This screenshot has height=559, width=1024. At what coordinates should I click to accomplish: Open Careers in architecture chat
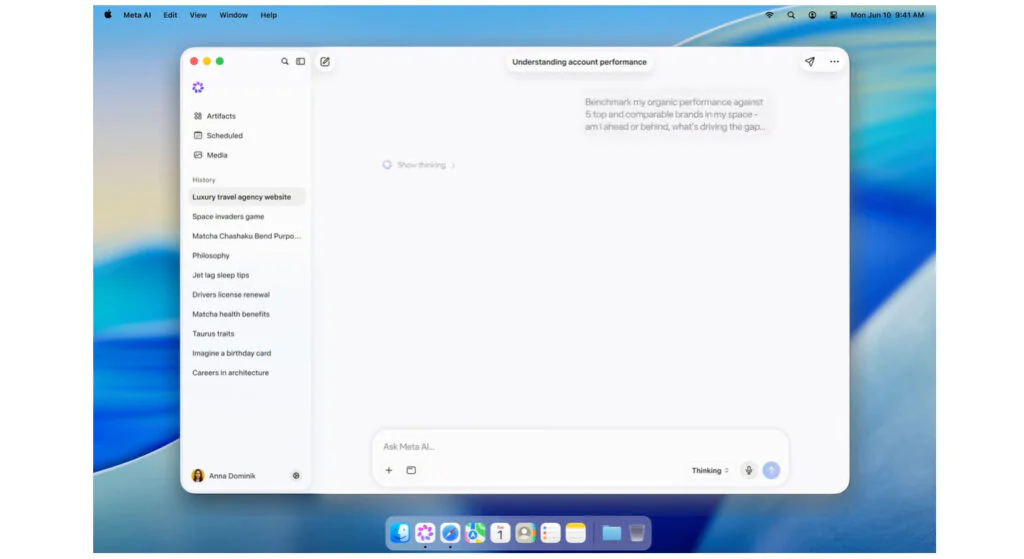[x=230, y=373]
